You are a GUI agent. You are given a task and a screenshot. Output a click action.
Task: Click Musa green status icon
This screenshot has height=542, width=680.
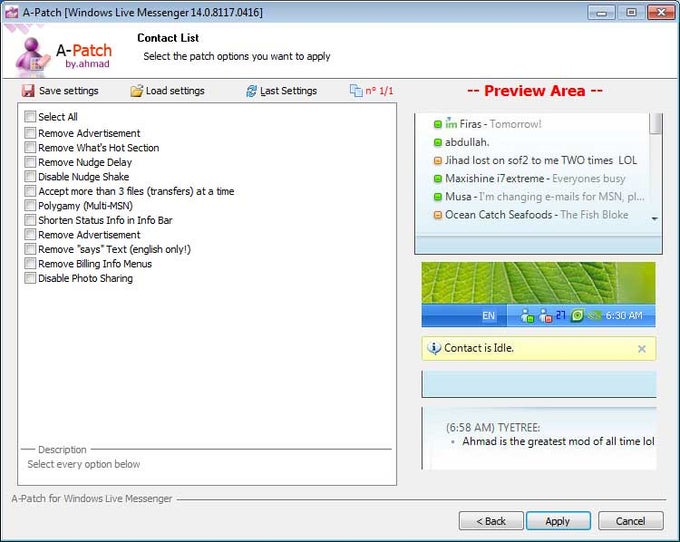click(438, 197)
